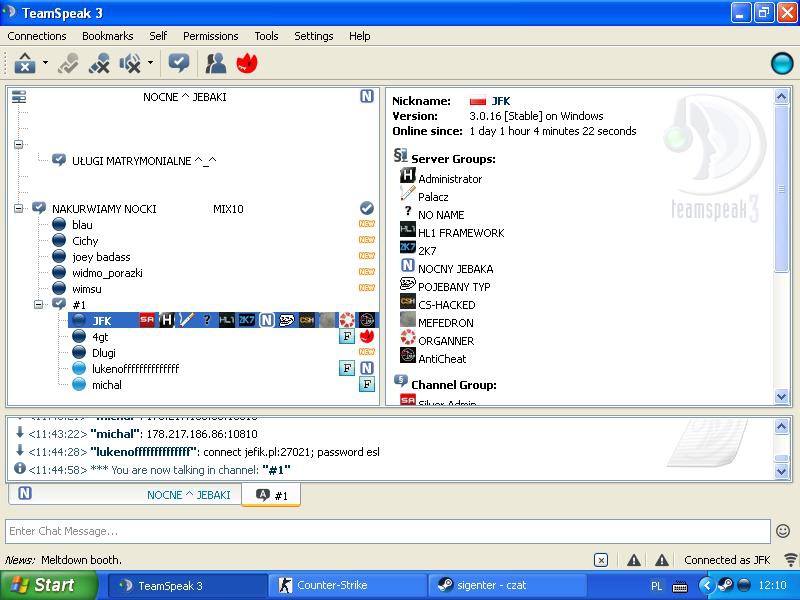Collapse the #1 sub-channel node
Screen dimensions: 800x600
pos(39,304)
